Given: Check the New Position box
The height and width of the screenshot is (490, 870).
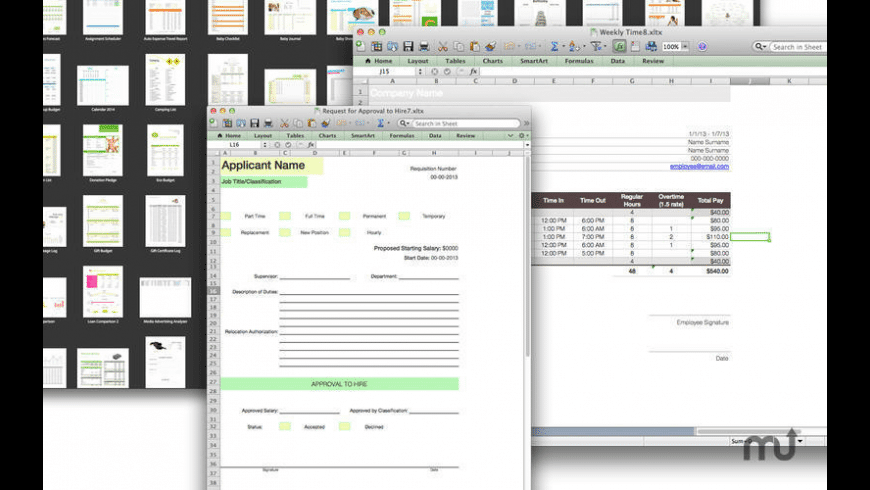Looking at the screenshot, I should pos(285,233).
